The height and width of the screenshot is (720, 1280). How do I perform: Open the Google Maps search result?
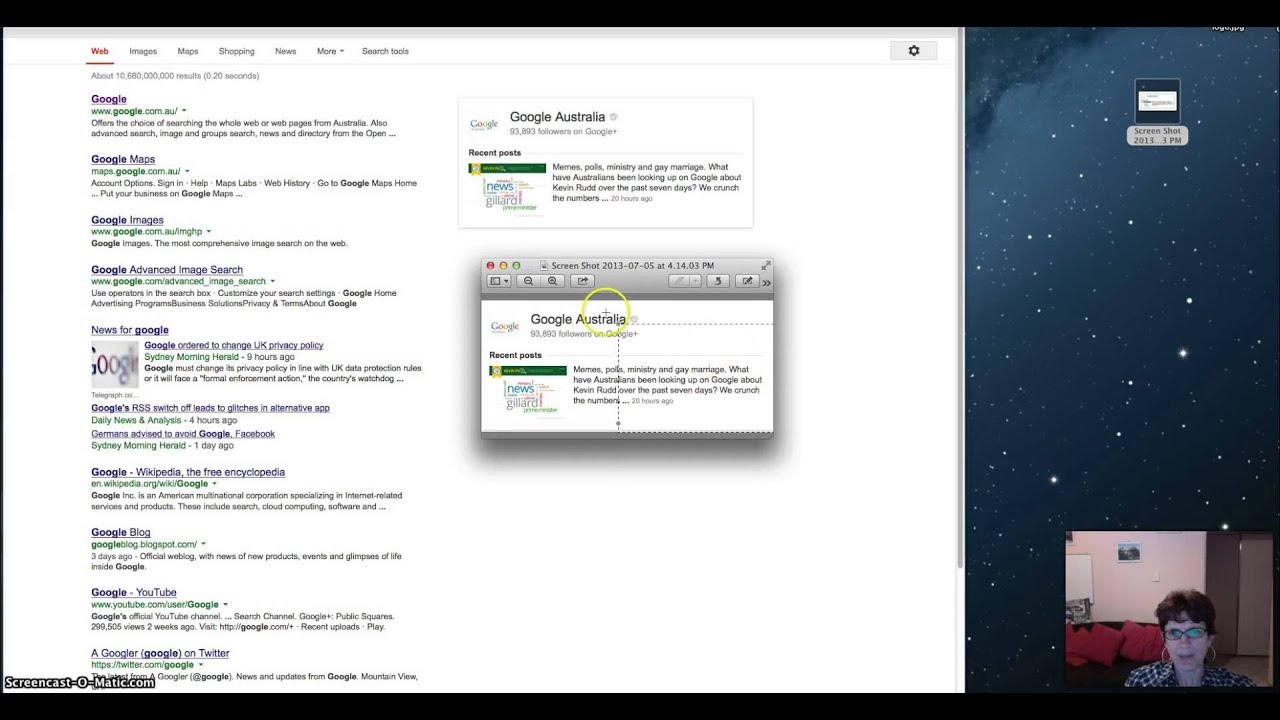(123, 159)
